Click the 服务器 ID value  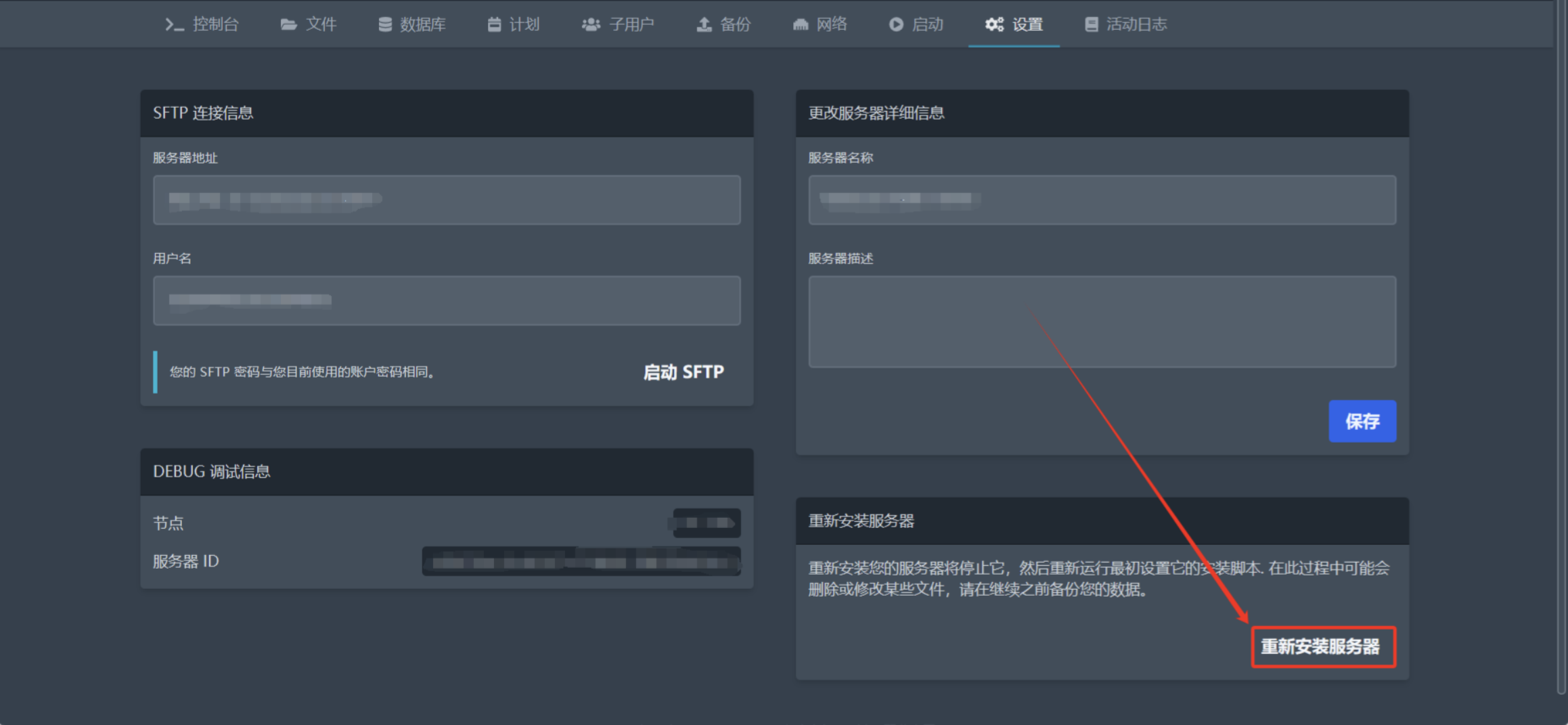tap(581, 561)
